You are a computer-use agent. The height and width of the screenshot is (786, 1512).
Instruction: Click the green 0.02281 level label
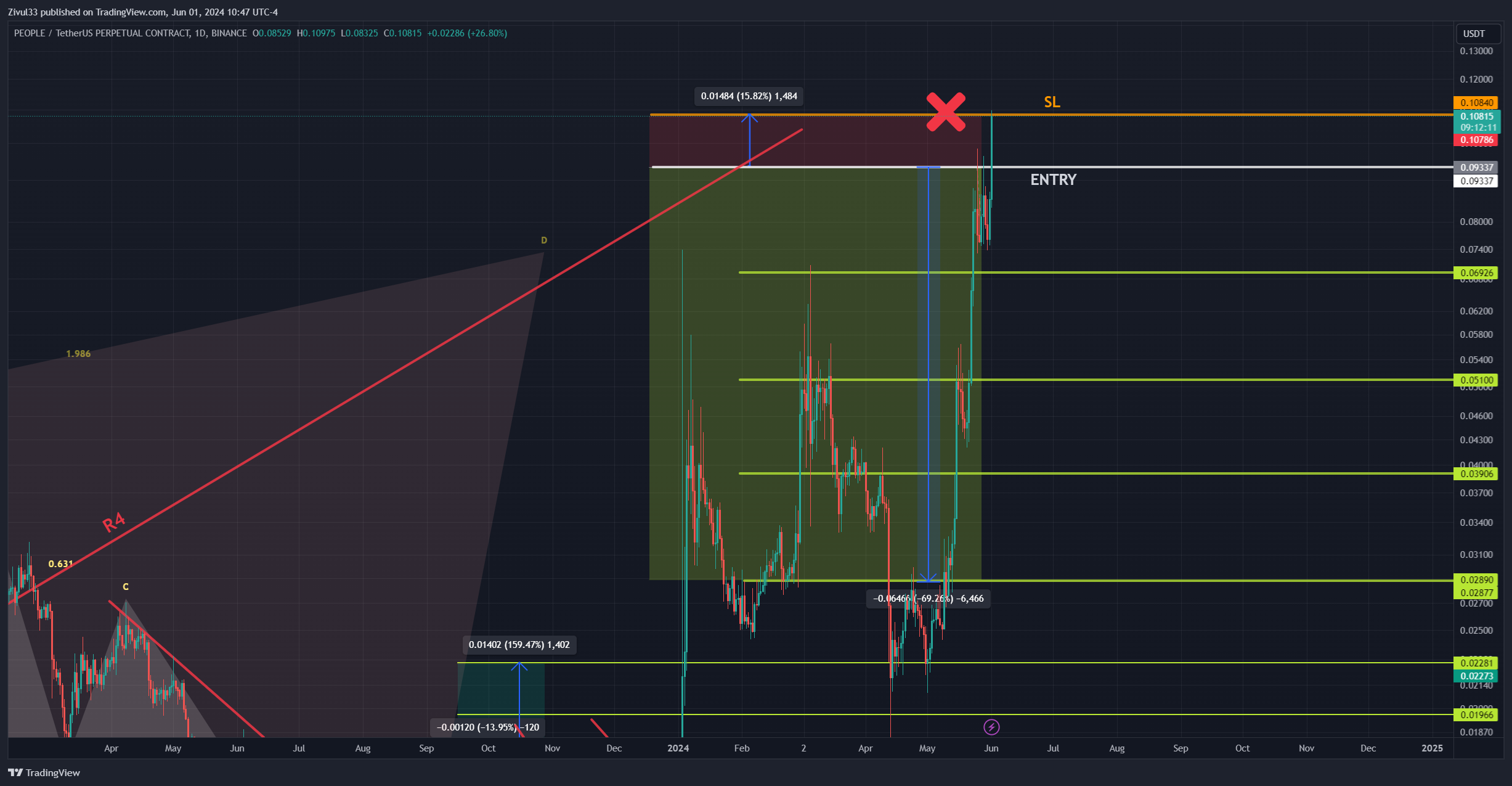[x=1476, y=663]
